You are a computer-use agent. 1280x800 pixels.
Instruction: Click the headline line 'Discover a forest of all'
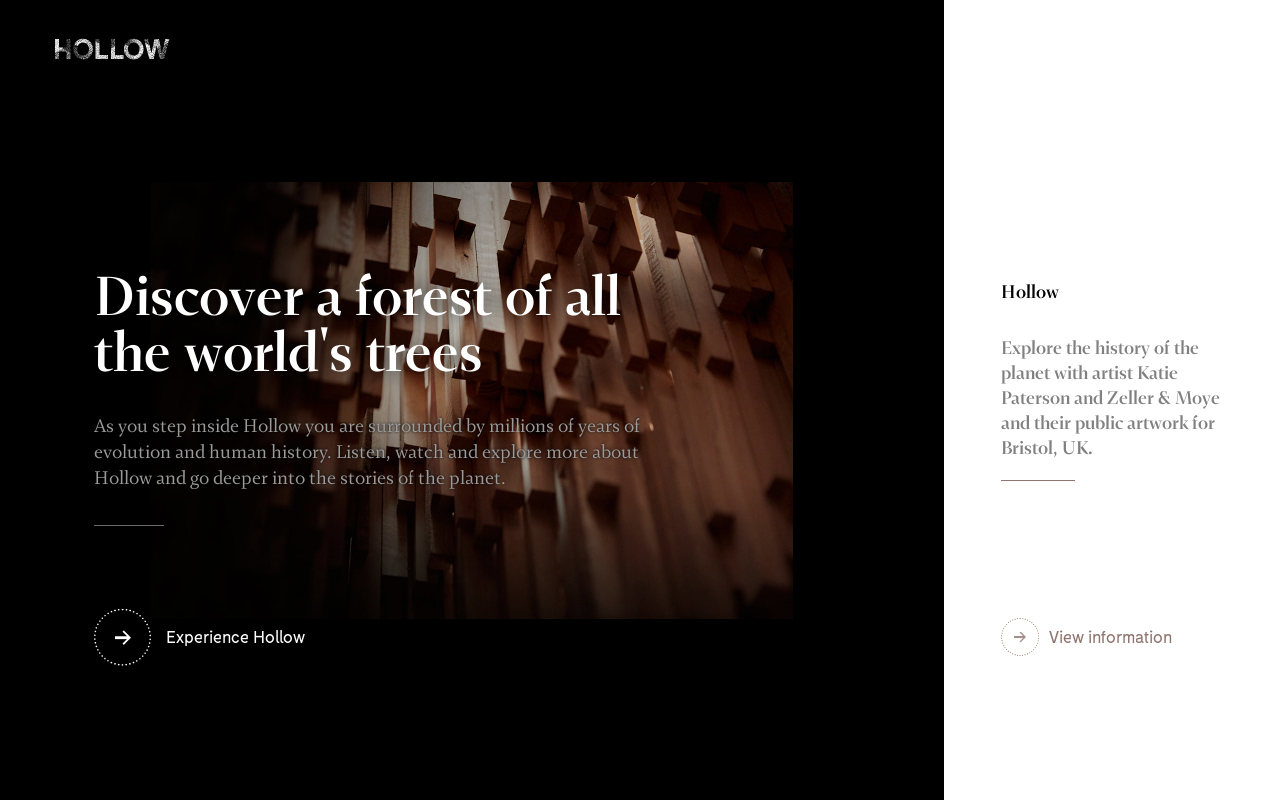click(357, 297)
